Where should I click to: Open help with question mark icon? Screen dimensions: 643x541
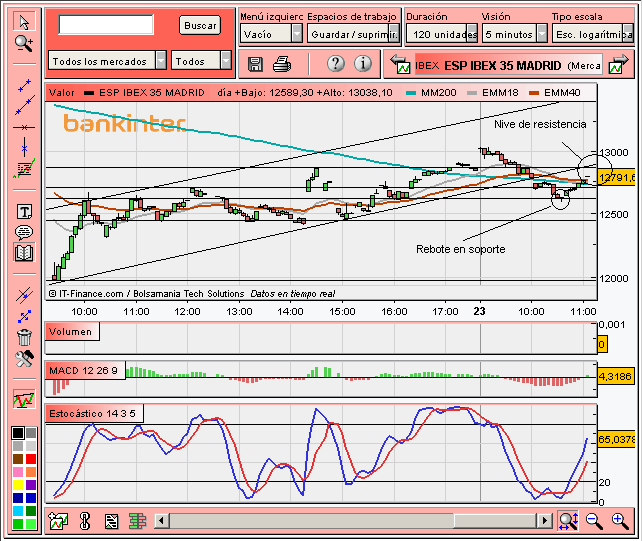[x=335, y=64]
